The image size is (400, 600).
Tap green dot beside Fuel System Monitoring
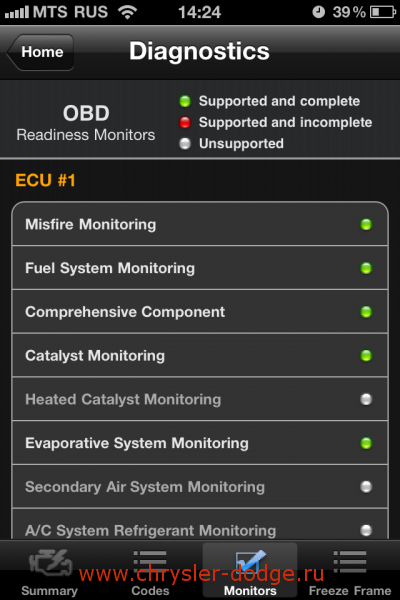366,268
